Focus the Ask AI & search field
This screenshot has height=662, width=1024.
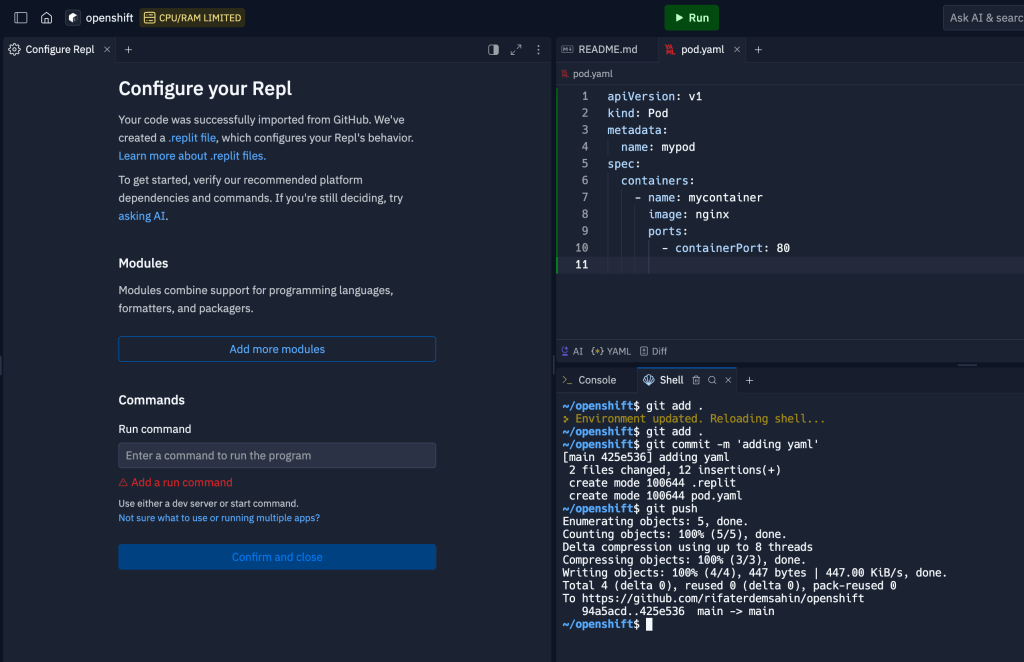(984, 18)
